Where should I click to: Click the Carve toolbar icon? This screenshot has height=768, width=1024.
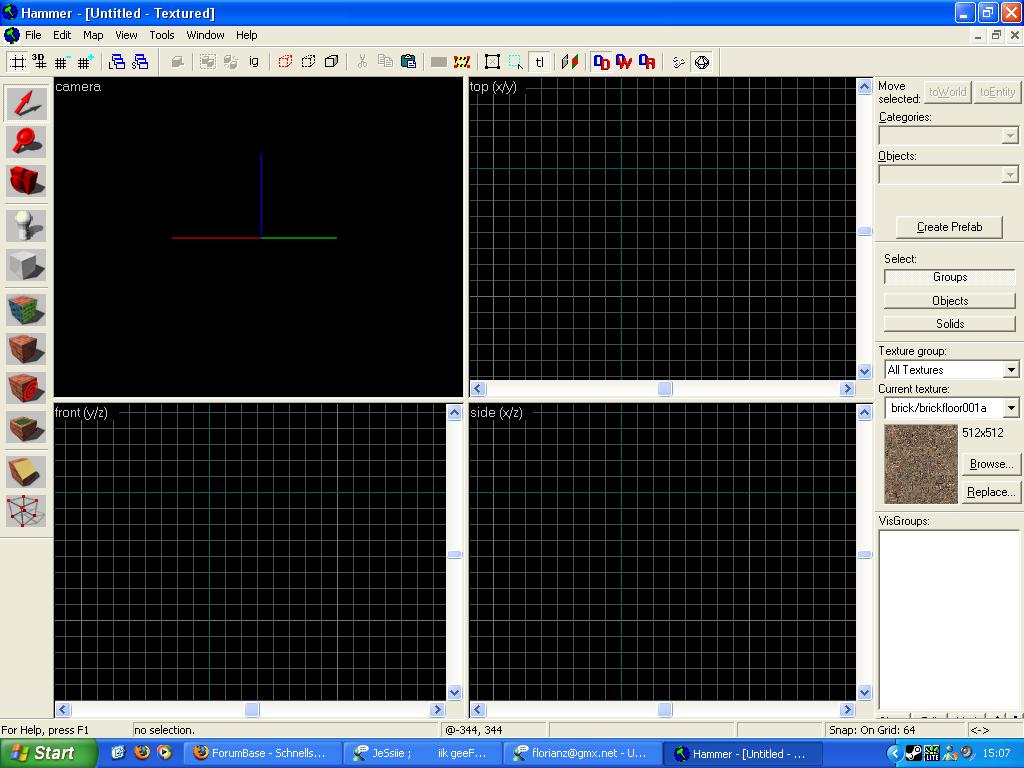tap(177, 62)
